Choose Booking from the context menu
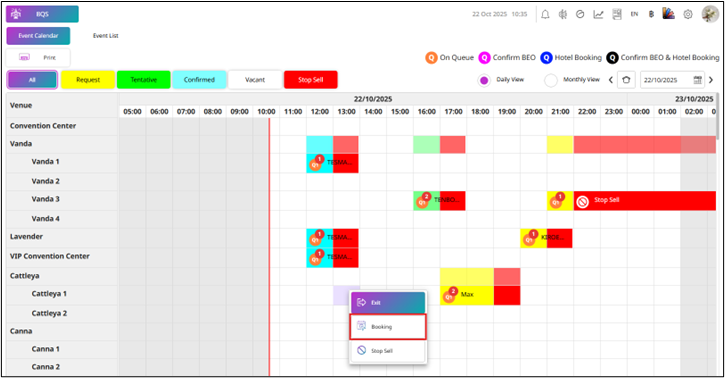The height and width of the screenshot is (378, 725). (x=387, y=327)
